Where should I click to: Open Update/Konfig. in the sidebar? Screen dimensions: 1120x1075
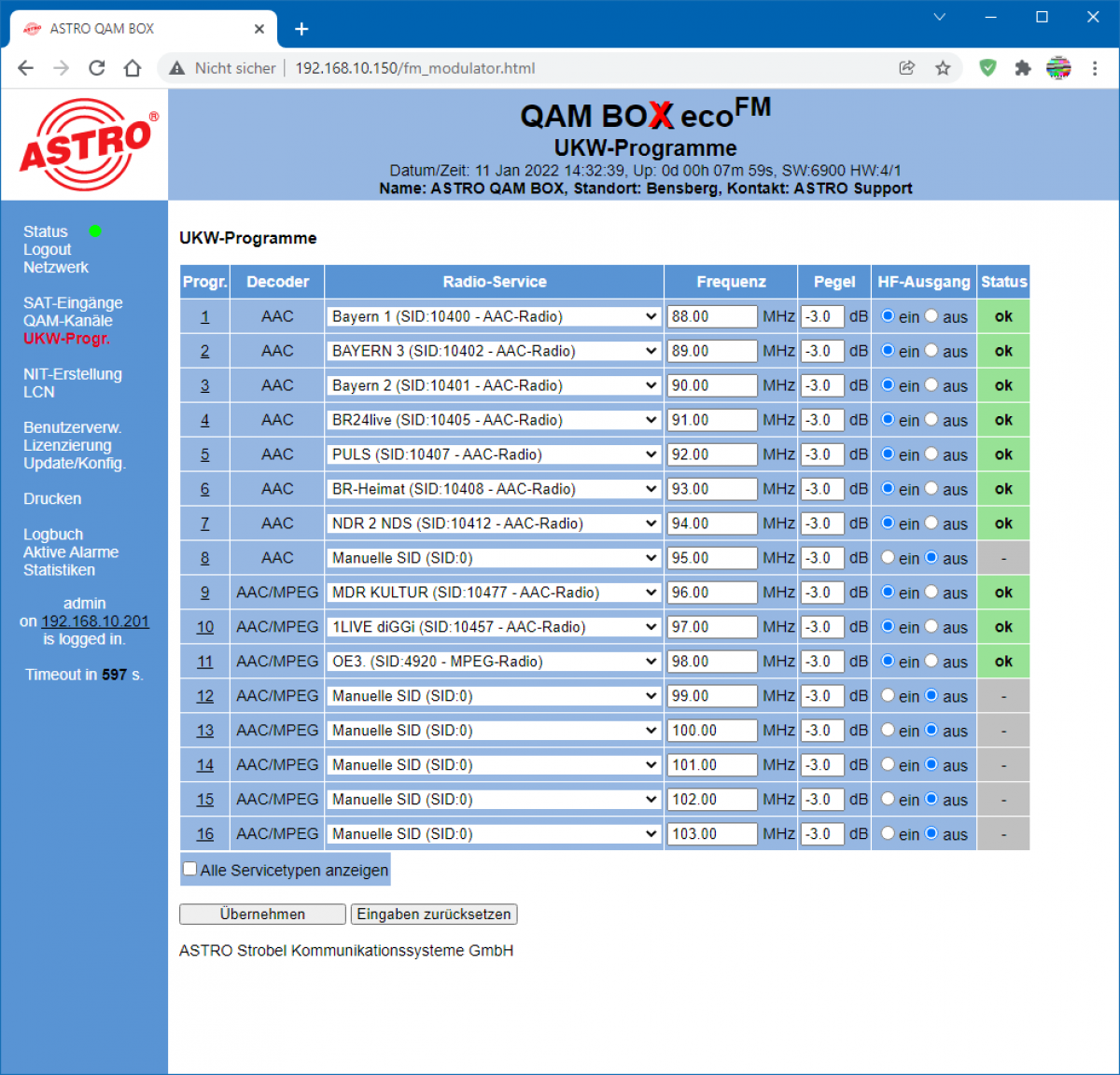(x=75, y=464)
